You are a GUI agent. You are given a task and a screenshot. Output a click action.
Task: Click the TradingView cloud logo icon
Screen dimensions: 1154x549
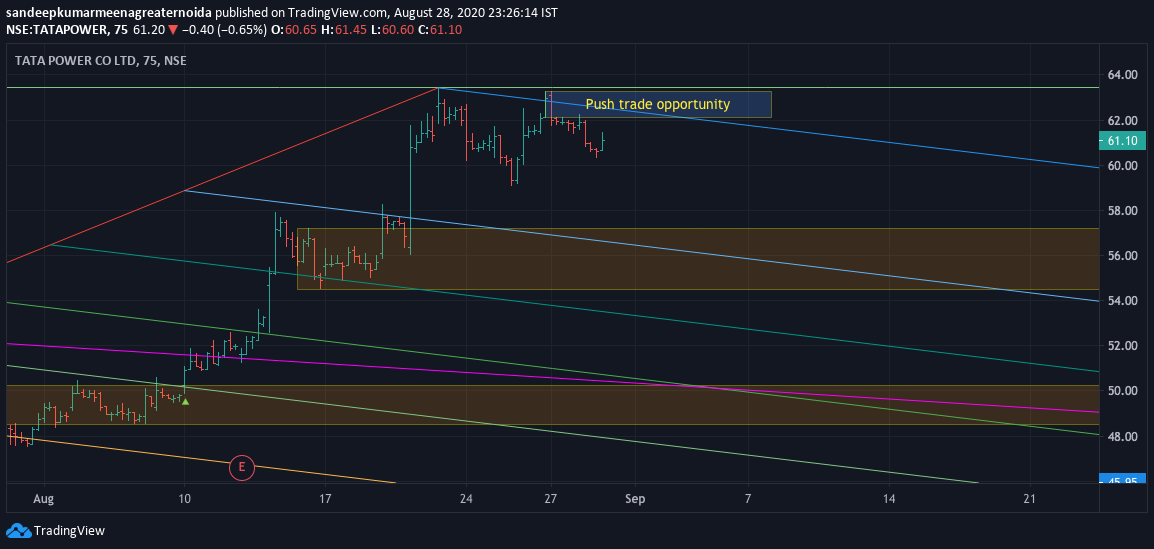[18, 531]
